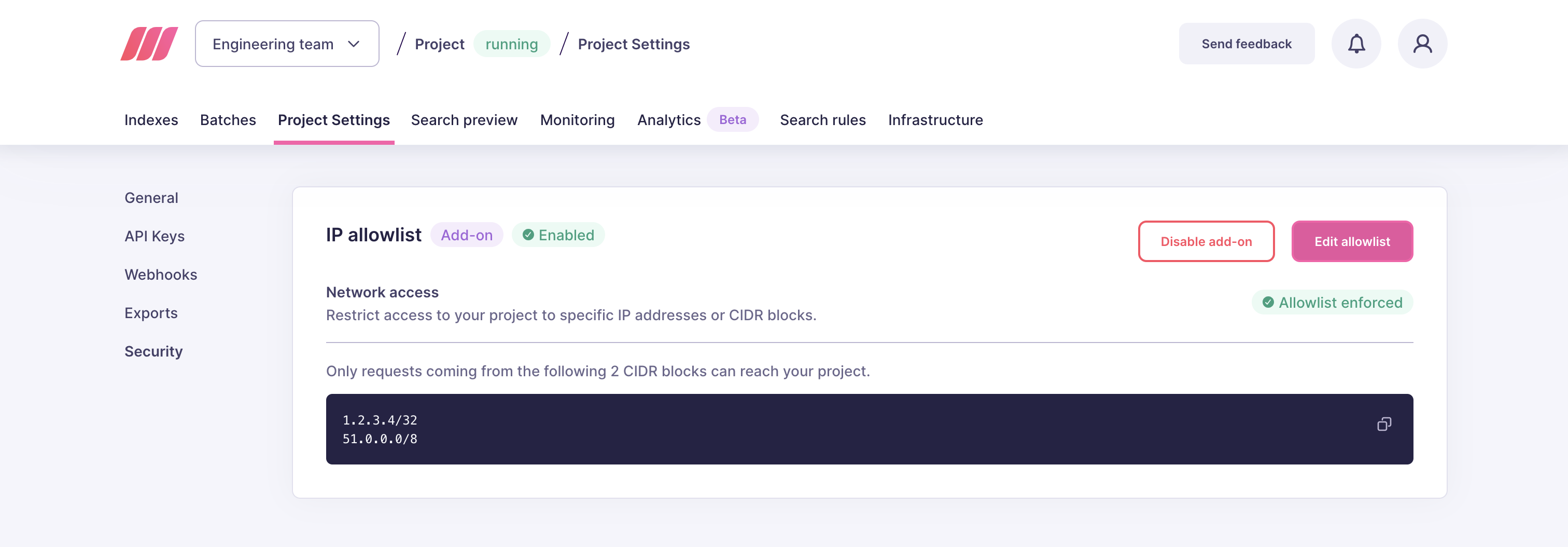
Task: Select the Project Settings tab
Action: (x=333, y=120)
